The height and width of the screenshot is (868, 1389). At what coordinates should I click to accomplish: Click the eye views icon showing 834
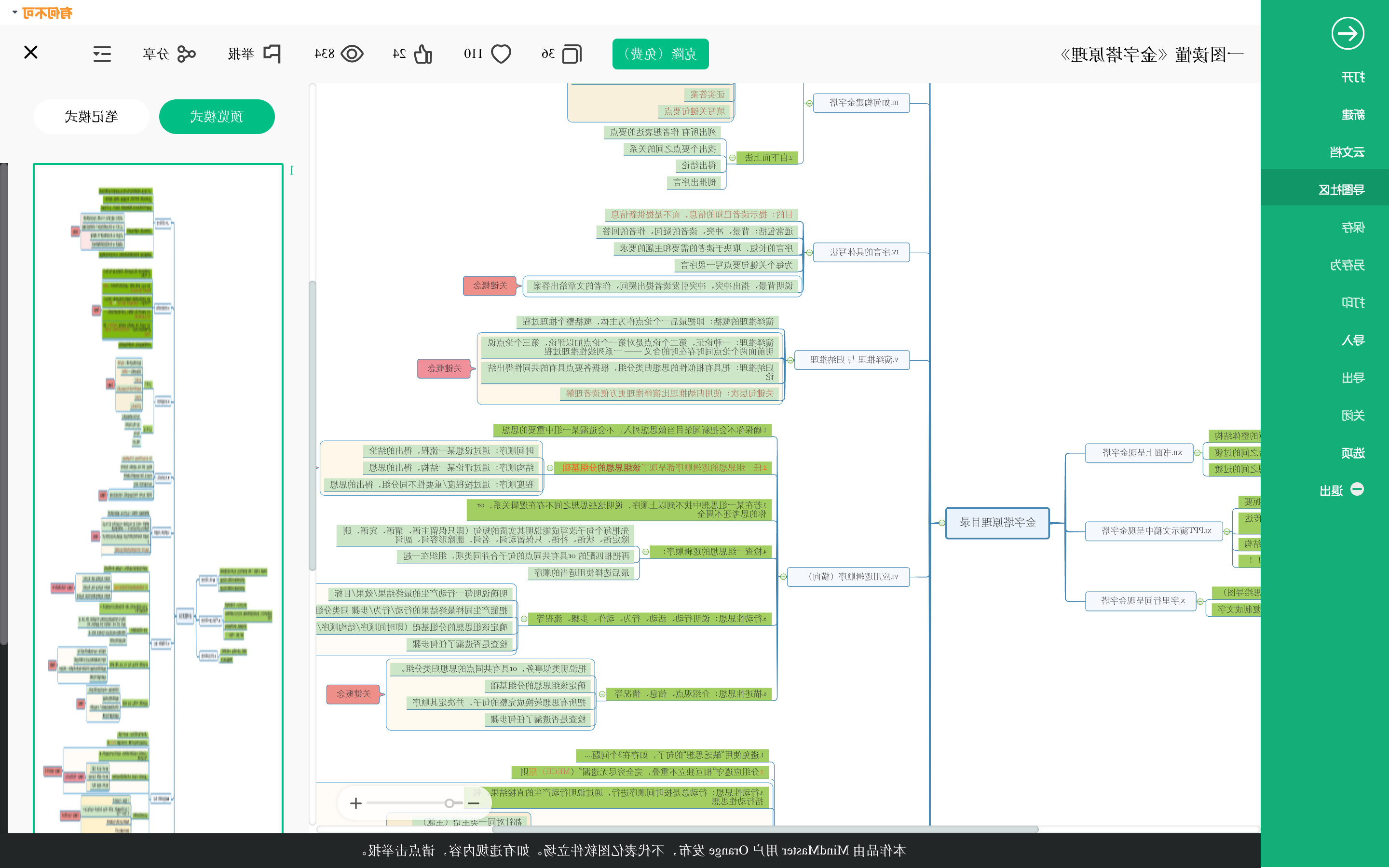(x=352, y=54)
